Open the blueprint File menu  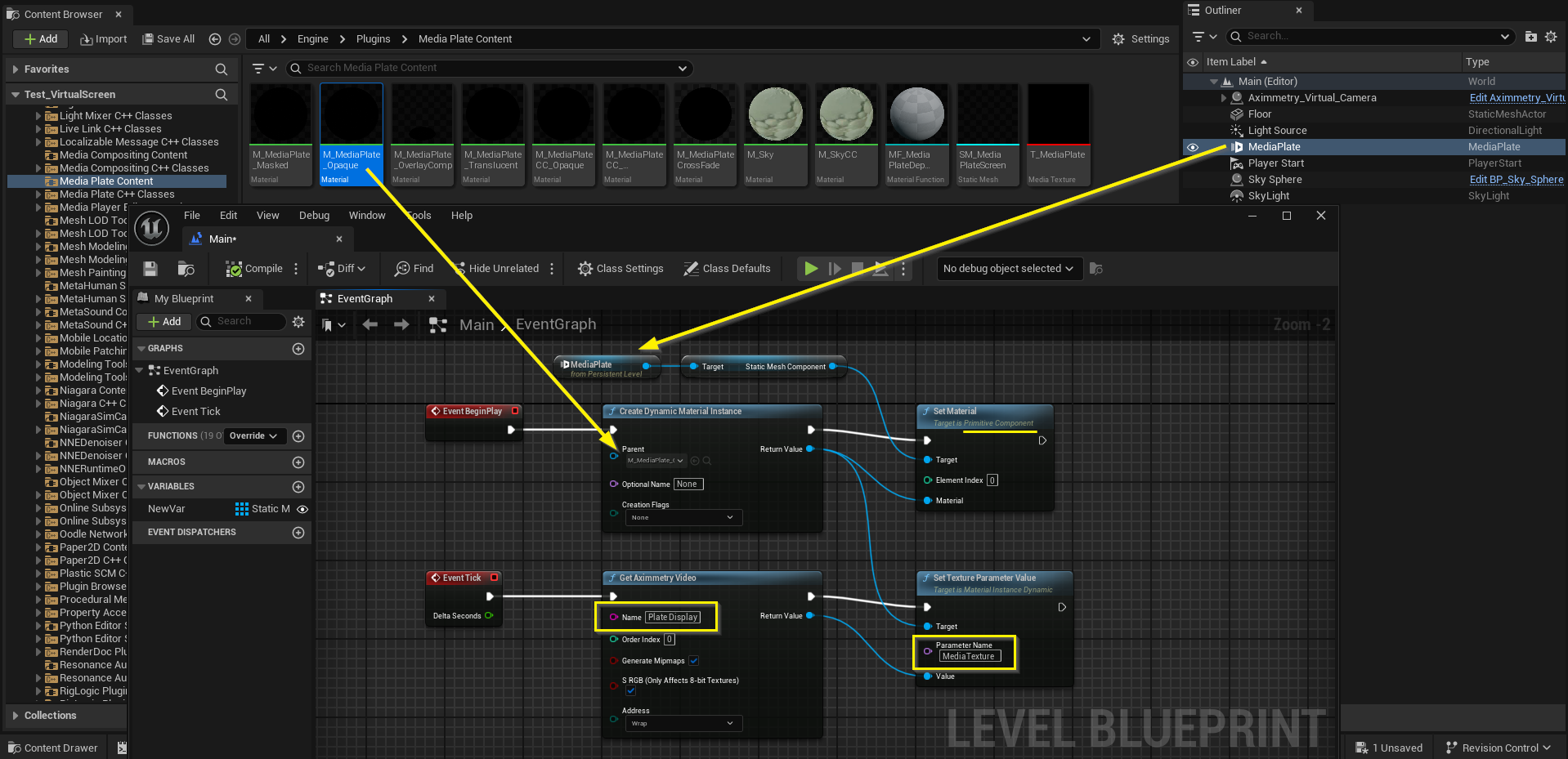[192, 216]
